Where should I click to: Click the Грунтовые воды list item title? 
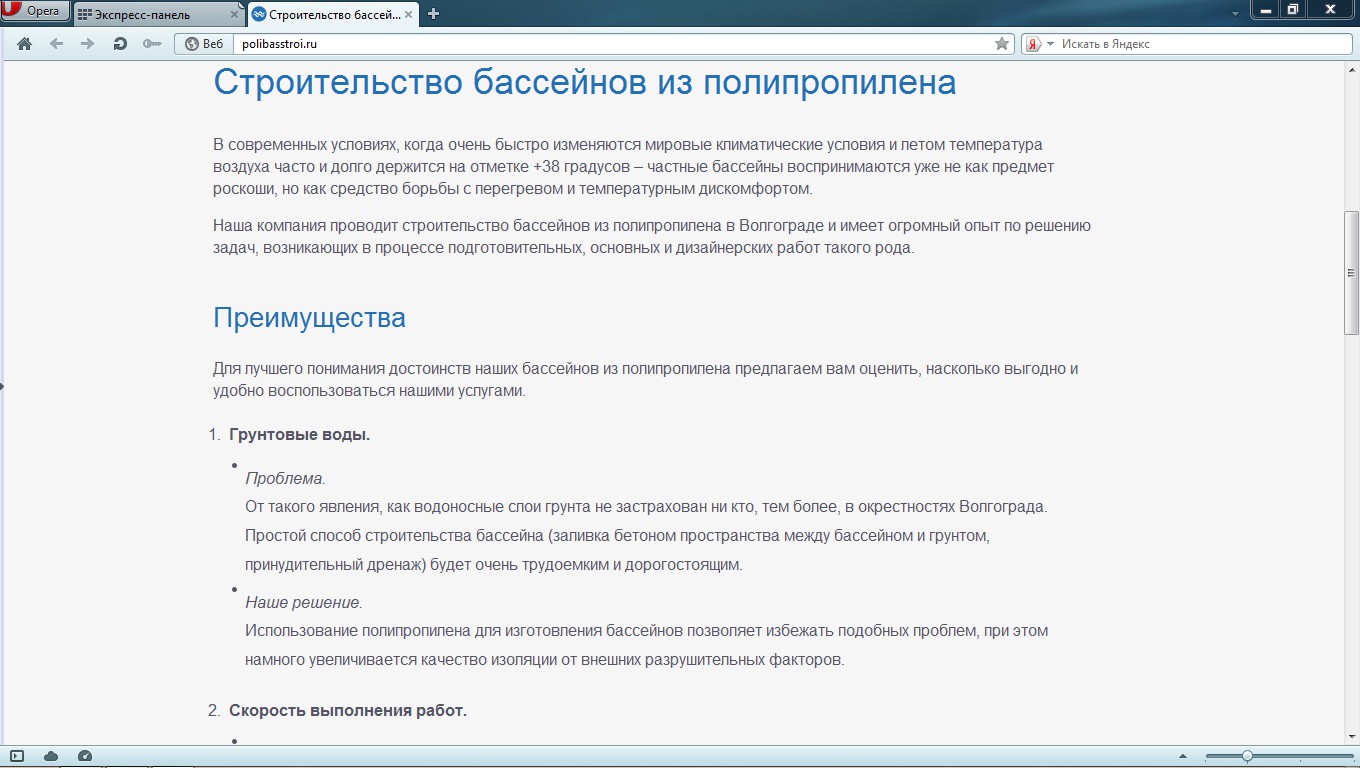300,435
